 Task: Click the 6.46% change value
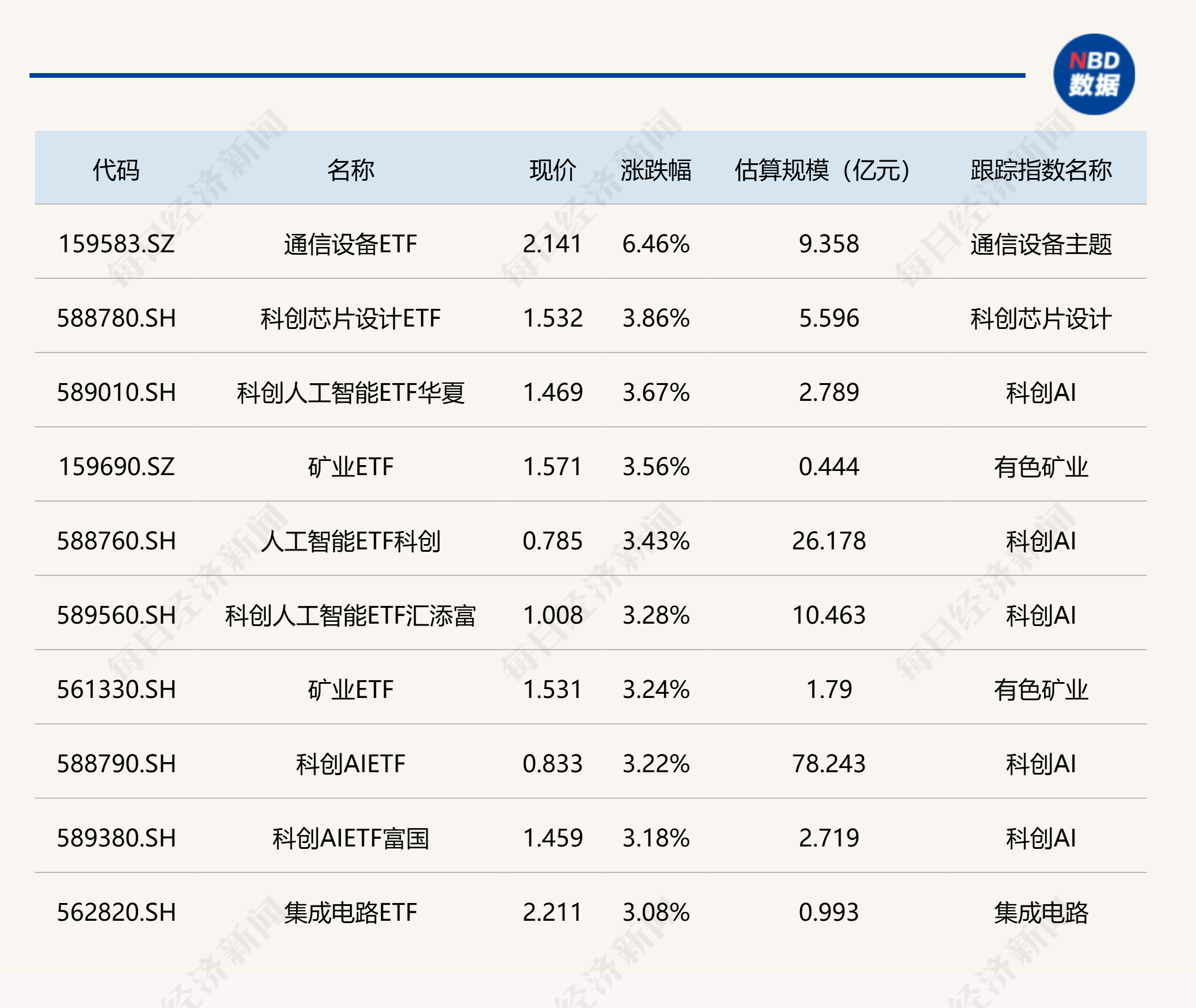[x=655, y=244]
